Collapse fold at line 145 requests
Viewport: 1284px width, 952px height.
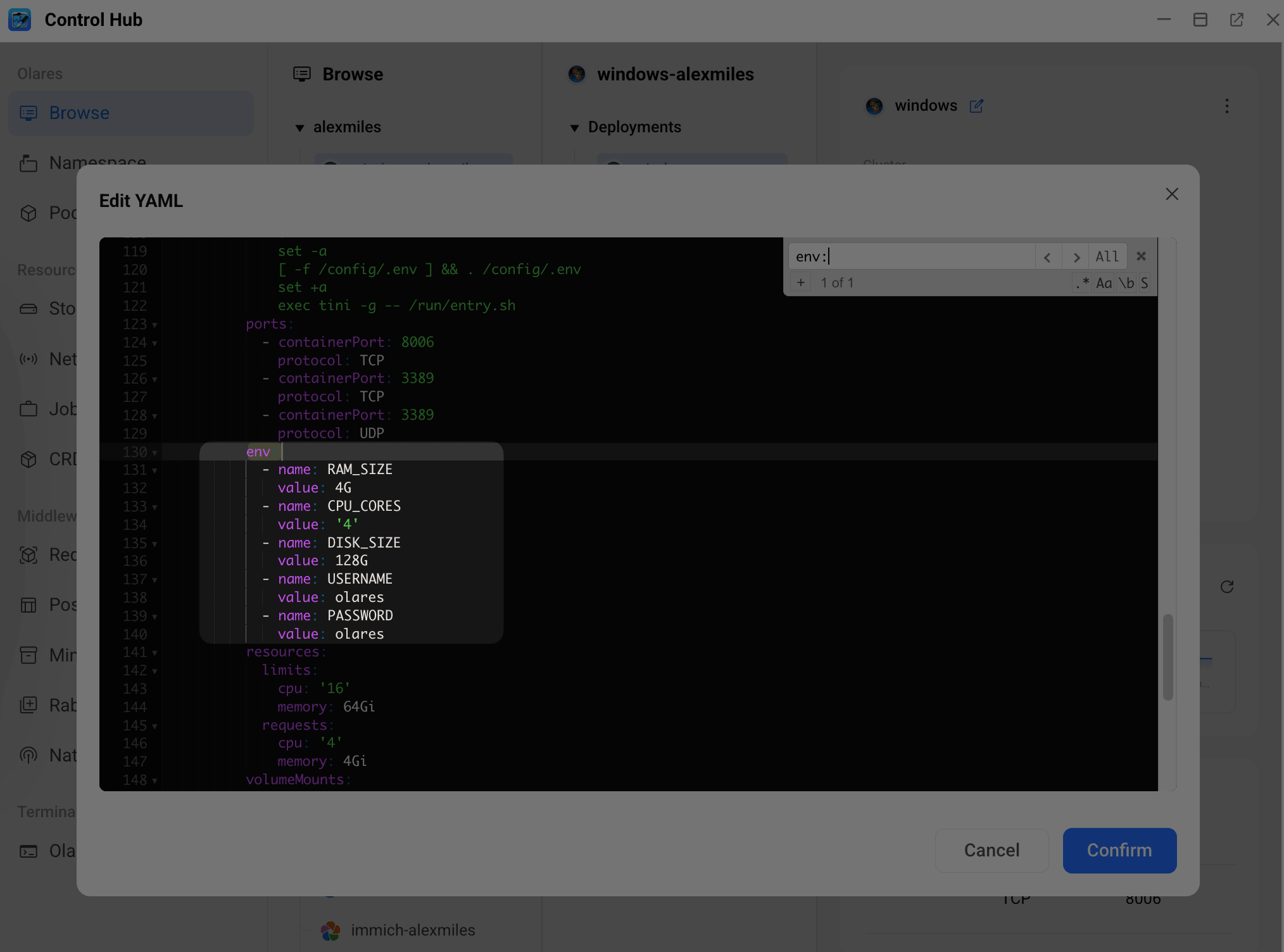(x=154, y=727)
